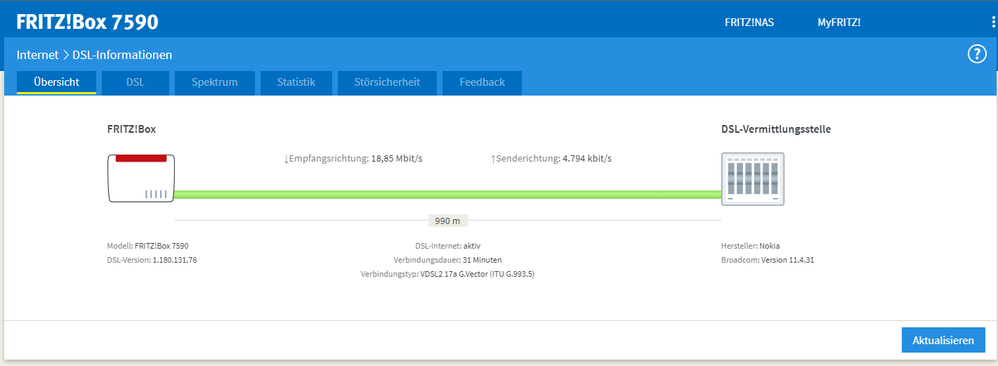
Task: Select the Übersicht tab
Action: pyautogui.click(x=57, y=82)
